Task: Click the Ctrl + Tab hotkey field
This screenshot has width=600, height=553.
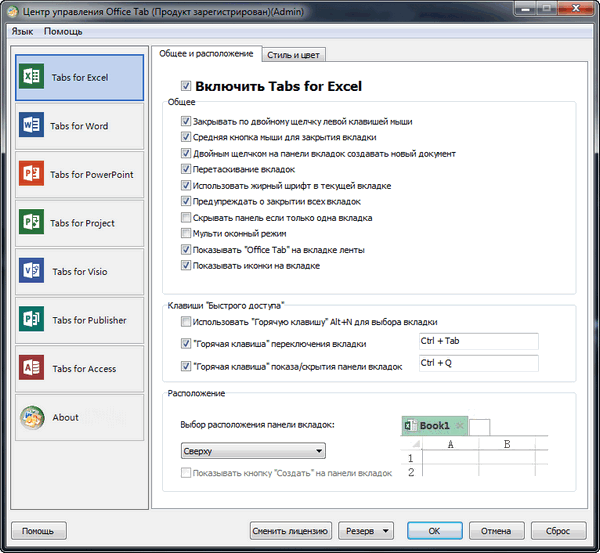Action: (478, 341)
